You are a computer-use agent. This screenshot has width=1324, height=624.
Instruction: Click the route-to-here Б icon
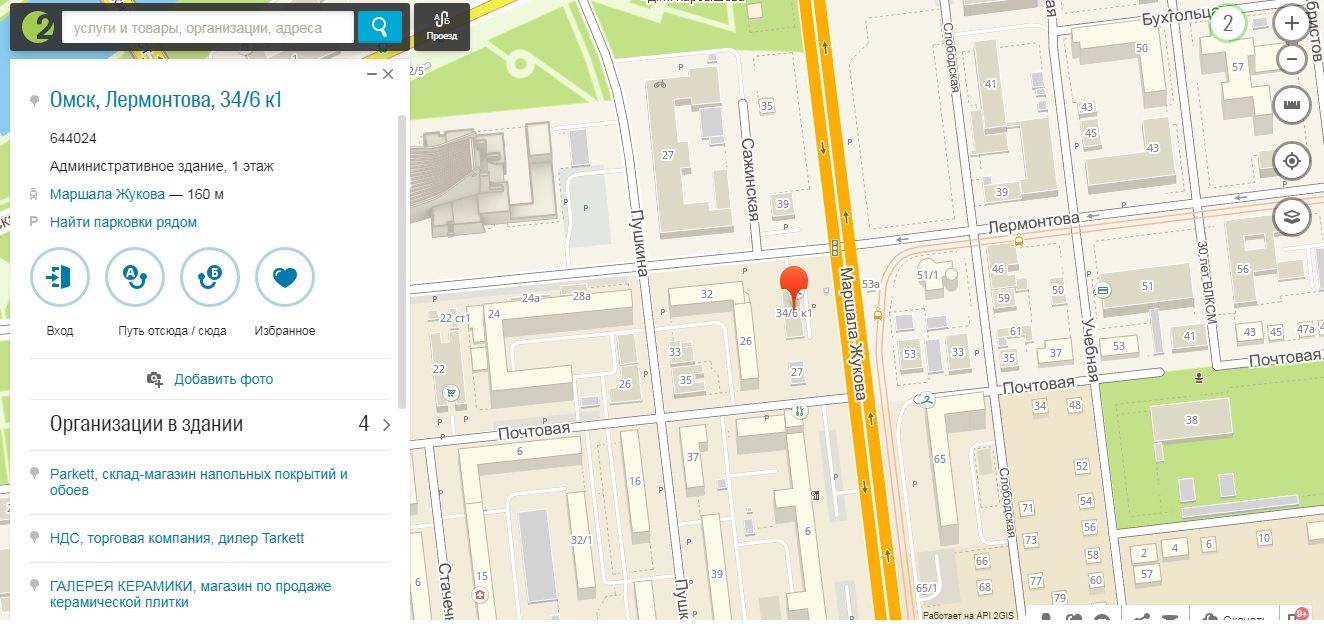(x=210, y=278)
